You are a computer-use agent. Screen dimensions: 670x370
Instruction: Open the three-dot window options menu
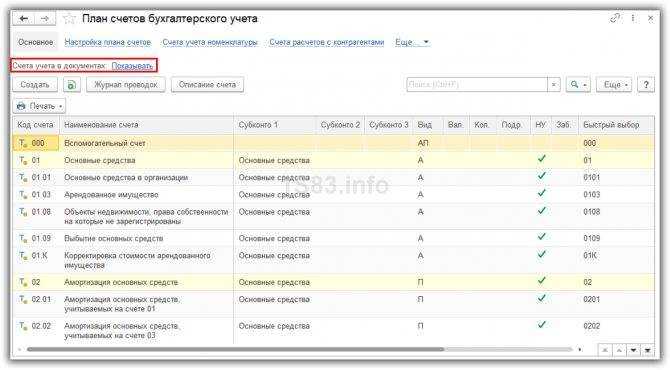[633, 18]
